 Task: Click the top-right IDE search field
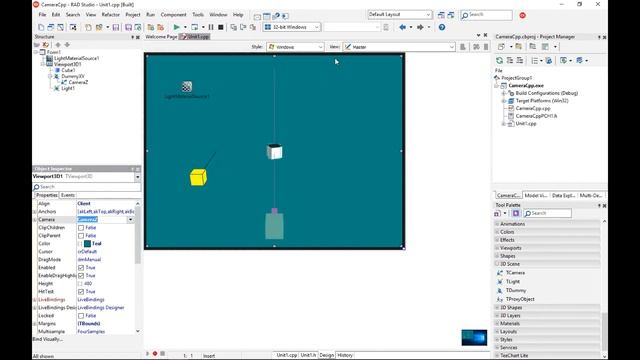[x=486, y=15]
